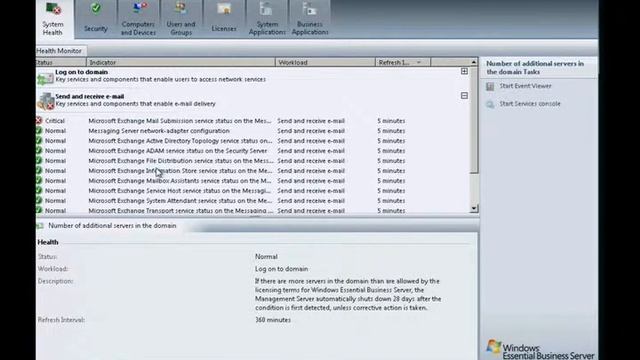Go to the Users and Groups tab
The width and height of the screenshot is (640, 360).
coord(181,19)
